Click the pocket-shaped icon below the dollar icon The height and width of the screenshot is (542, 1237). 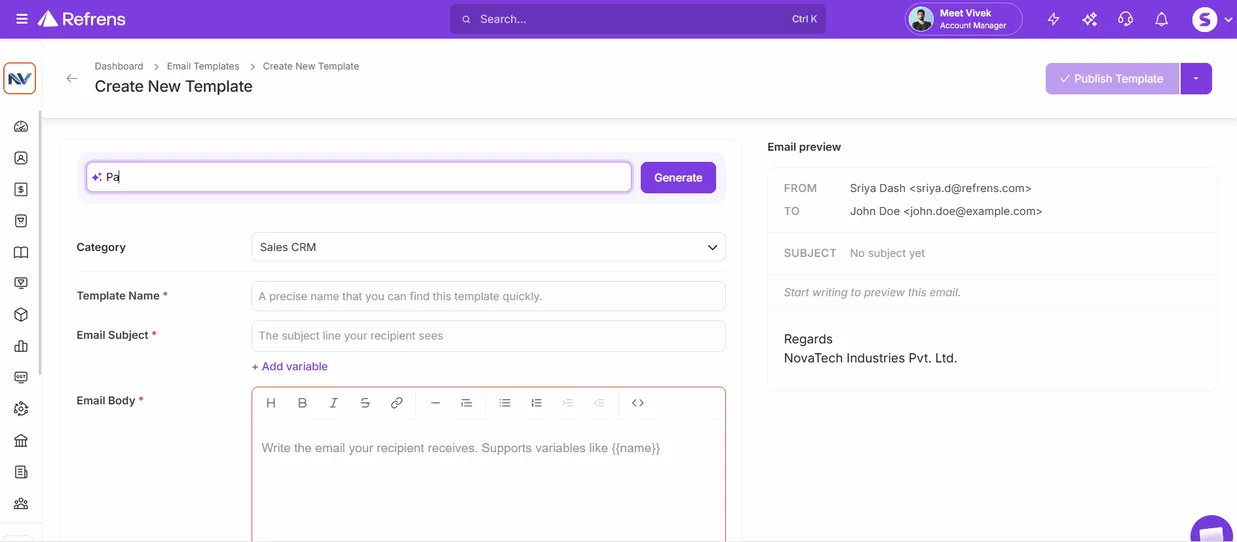click(21, 221)
